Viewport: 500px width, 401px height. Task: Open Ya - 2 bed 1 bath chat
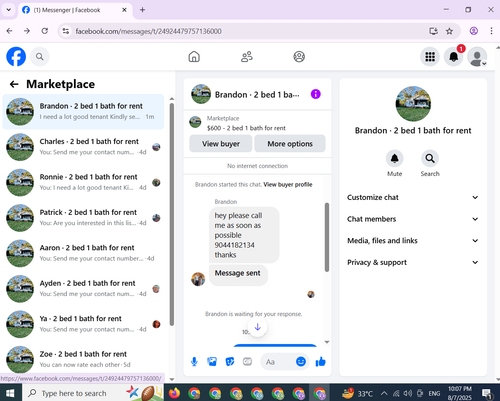tap(83, 324)
